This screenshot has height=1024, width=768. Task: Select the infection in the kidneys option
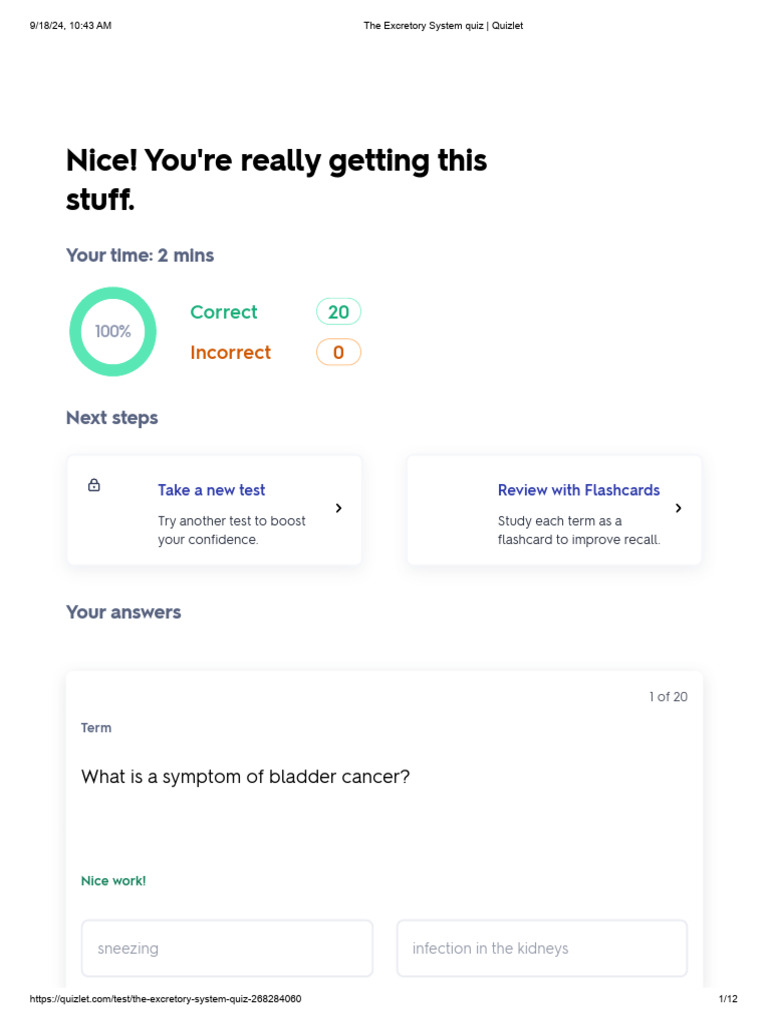[542, 948]
